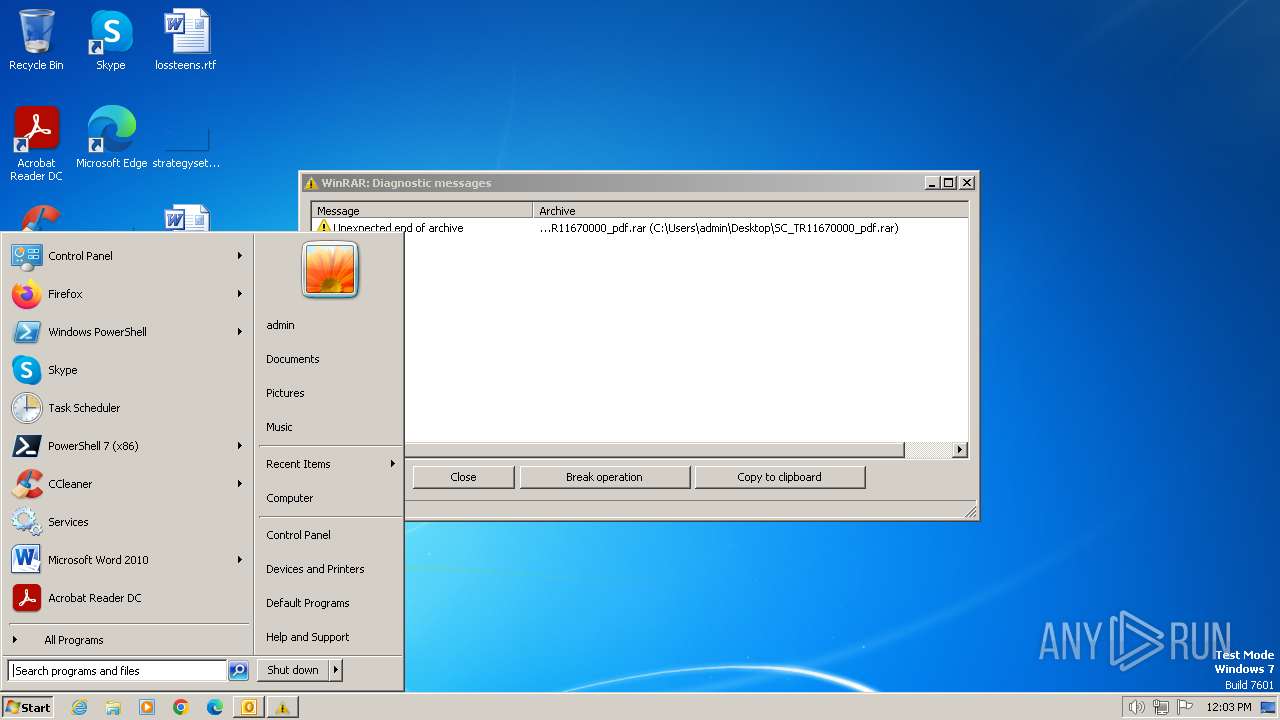Switch to the Outlook taskbar item
The image size is (1280, 720).
pos(249,707)
